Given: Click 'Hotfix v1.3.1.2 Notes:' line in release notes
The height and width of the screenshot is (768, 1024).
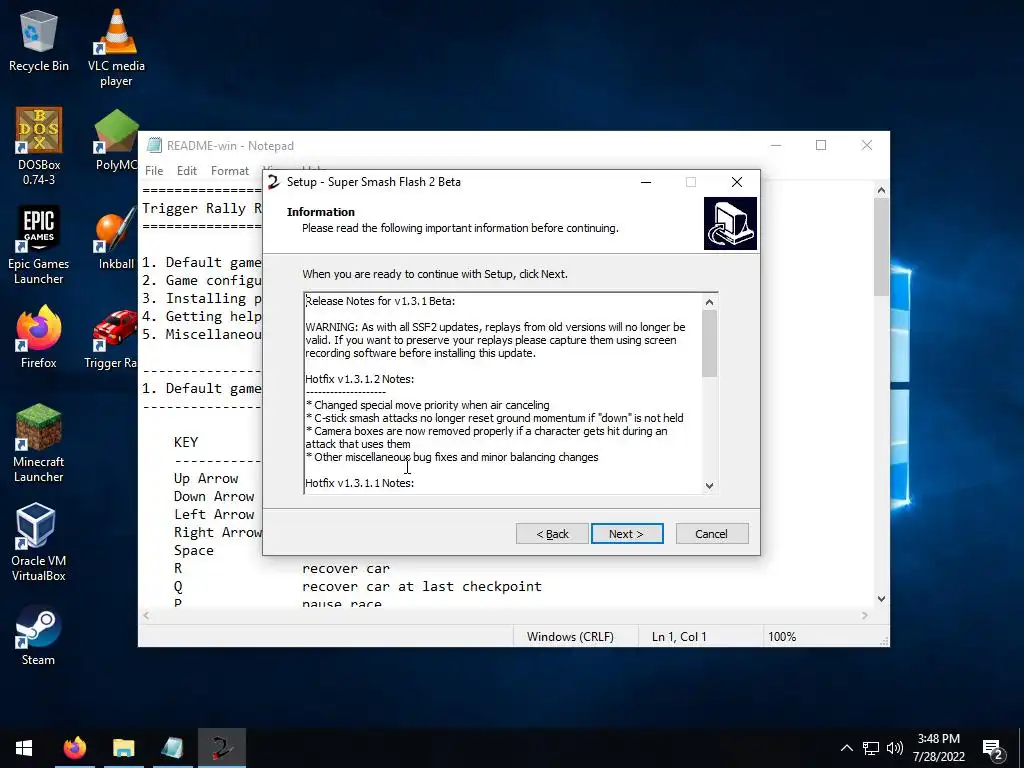Looking at the screenshot, I should pyautogui.click(x=359, y=379).
